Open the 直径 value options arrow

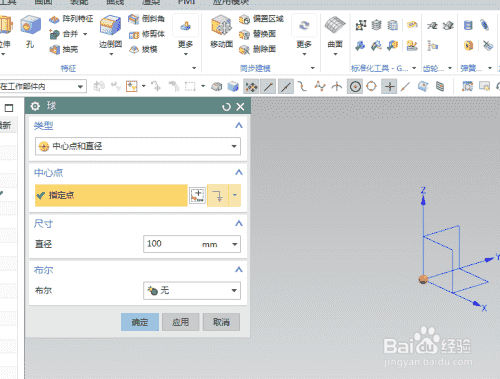(235, 244)
